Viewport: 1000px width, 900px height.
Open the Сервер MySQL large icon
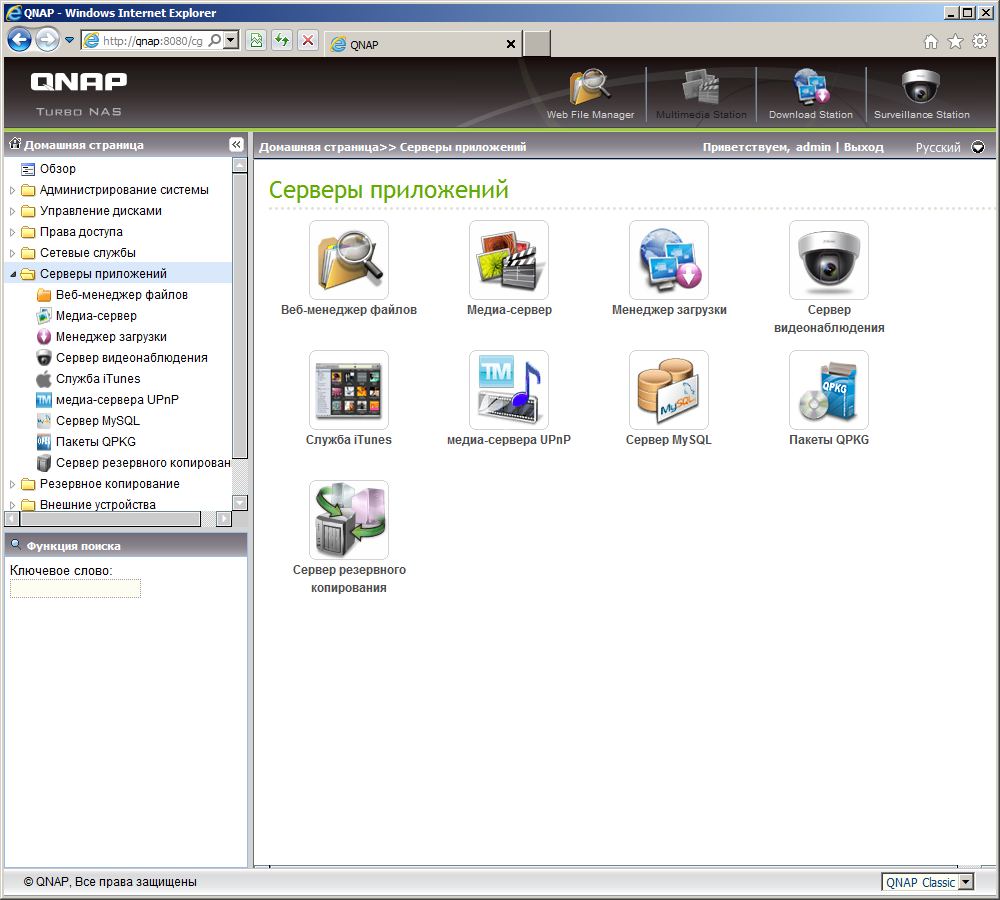pyautogui.click(x=669, y=390)
